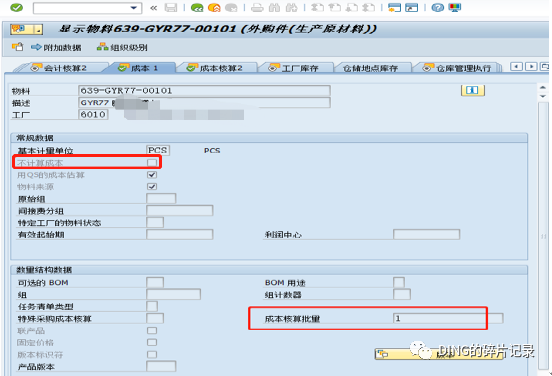
Task: Click the tab strip left-scroll arrow
Action: pyautogui.click(x=516, y=66)
